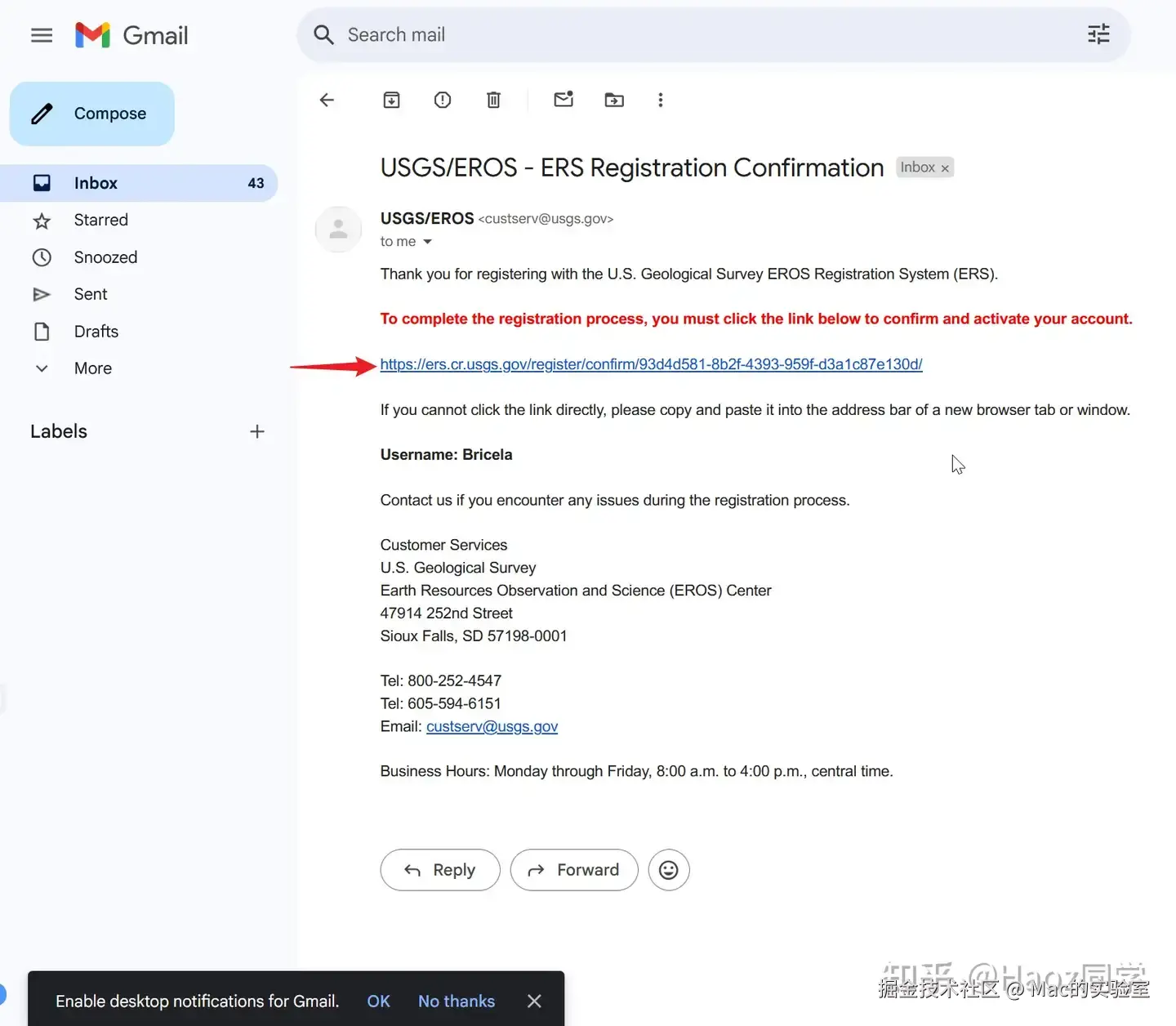
Task: Click the sender address custserv@usgs.gov in header
Action: click(546, 219)
